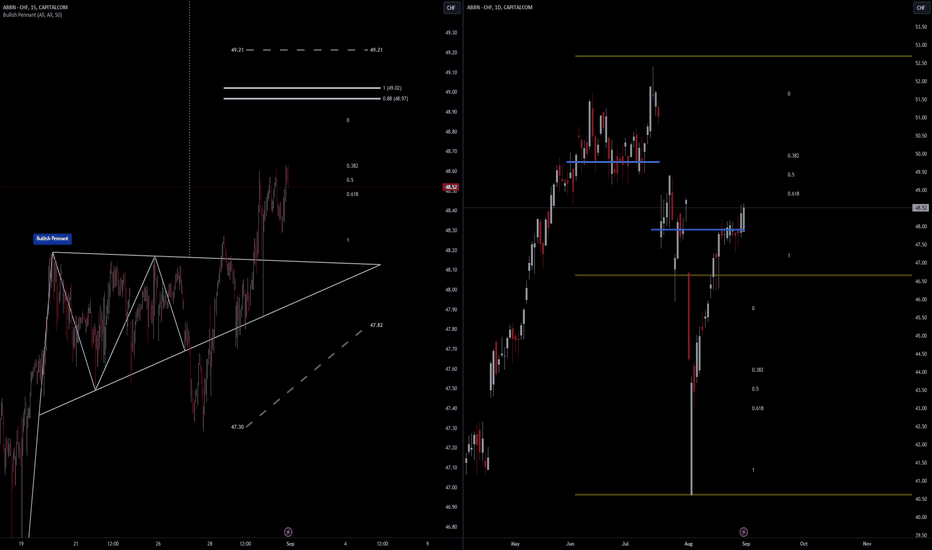Select the upper blue horizontal line near 49.80

[x=612, y=162]
